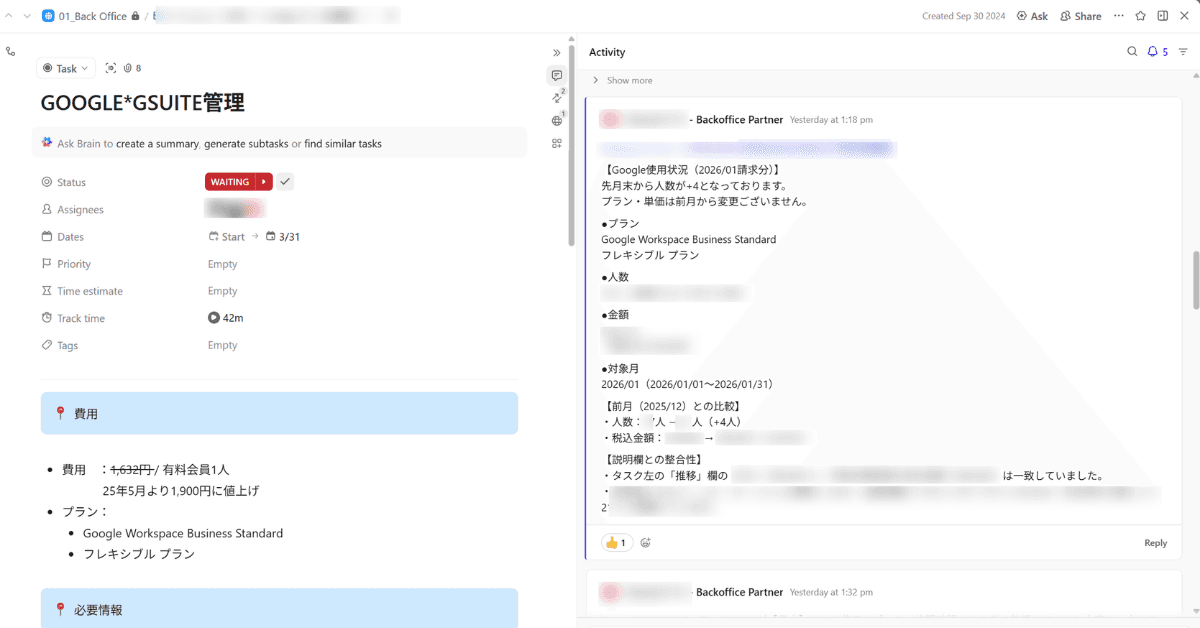Go to next task with down chevron
This screenshot has width=1200, height=628.
point(26,16)
